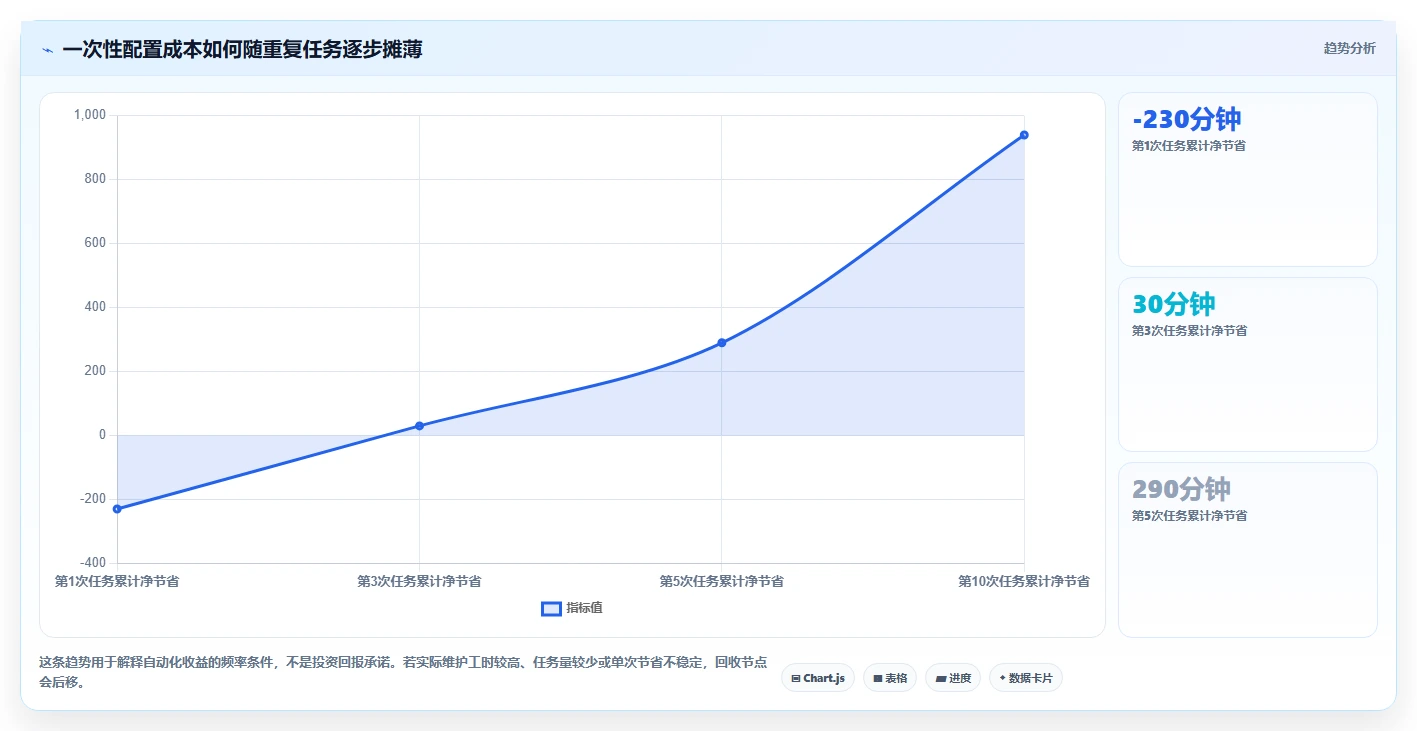Toggle the 指标值 legend item

click(572, 608)
